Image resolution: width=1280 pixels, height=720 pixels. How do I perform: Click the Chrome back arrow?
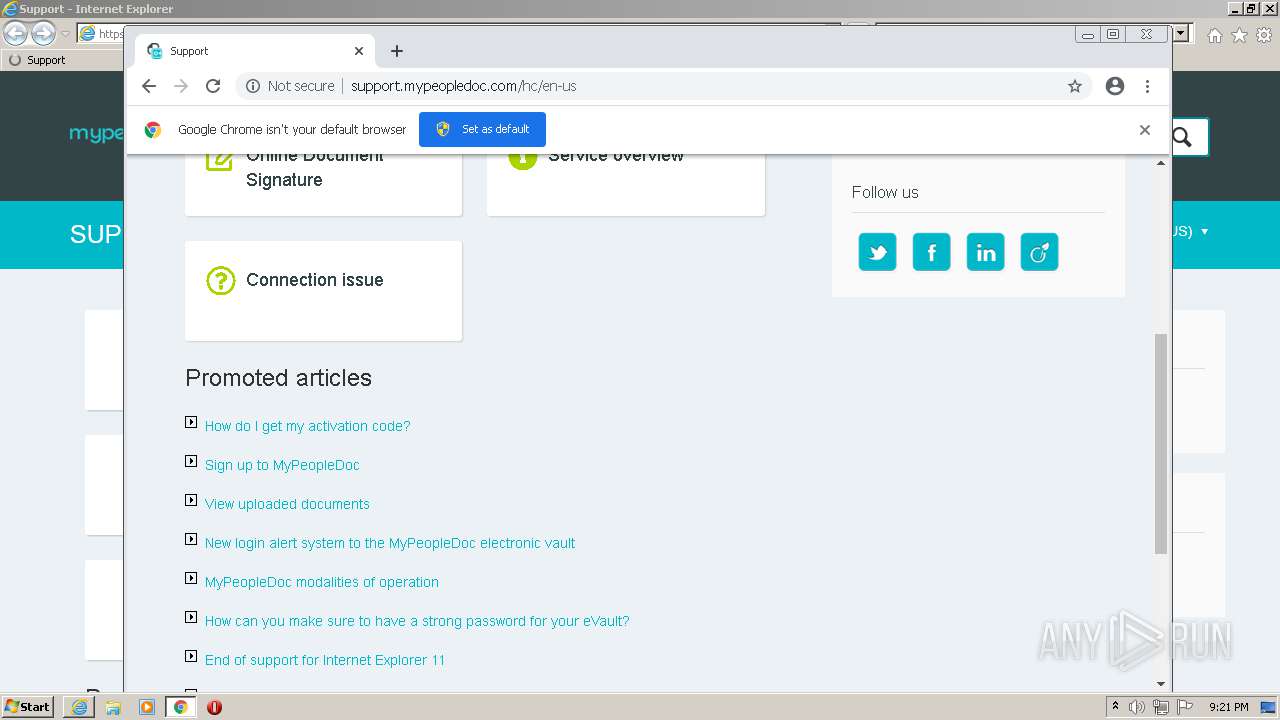coord(149,86)
